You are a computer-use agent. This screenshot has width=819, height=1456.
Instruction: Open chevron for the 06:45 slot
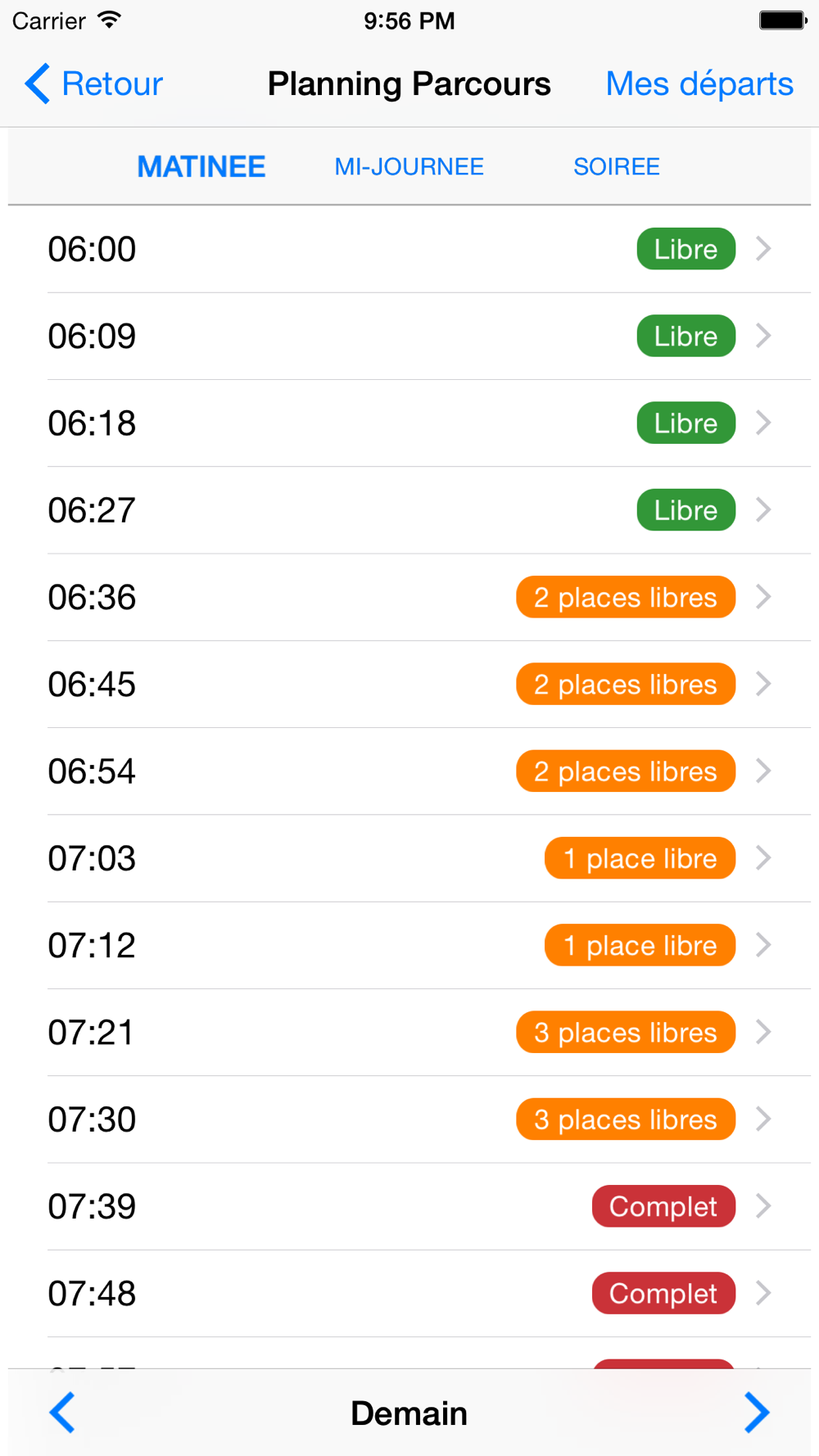(x=763, y=684)
